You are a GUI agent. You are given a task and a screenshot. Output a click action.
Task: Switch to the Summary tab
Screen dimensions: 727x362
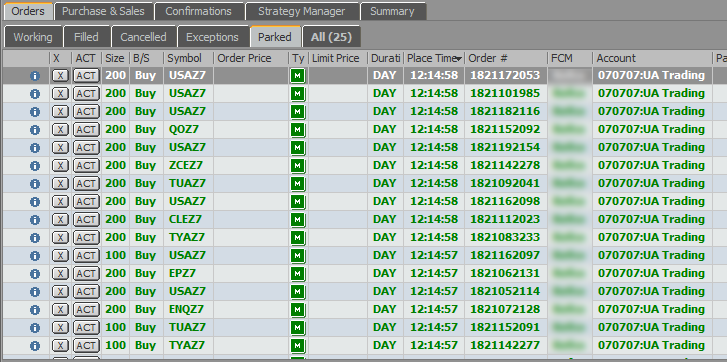click(392, 12)
